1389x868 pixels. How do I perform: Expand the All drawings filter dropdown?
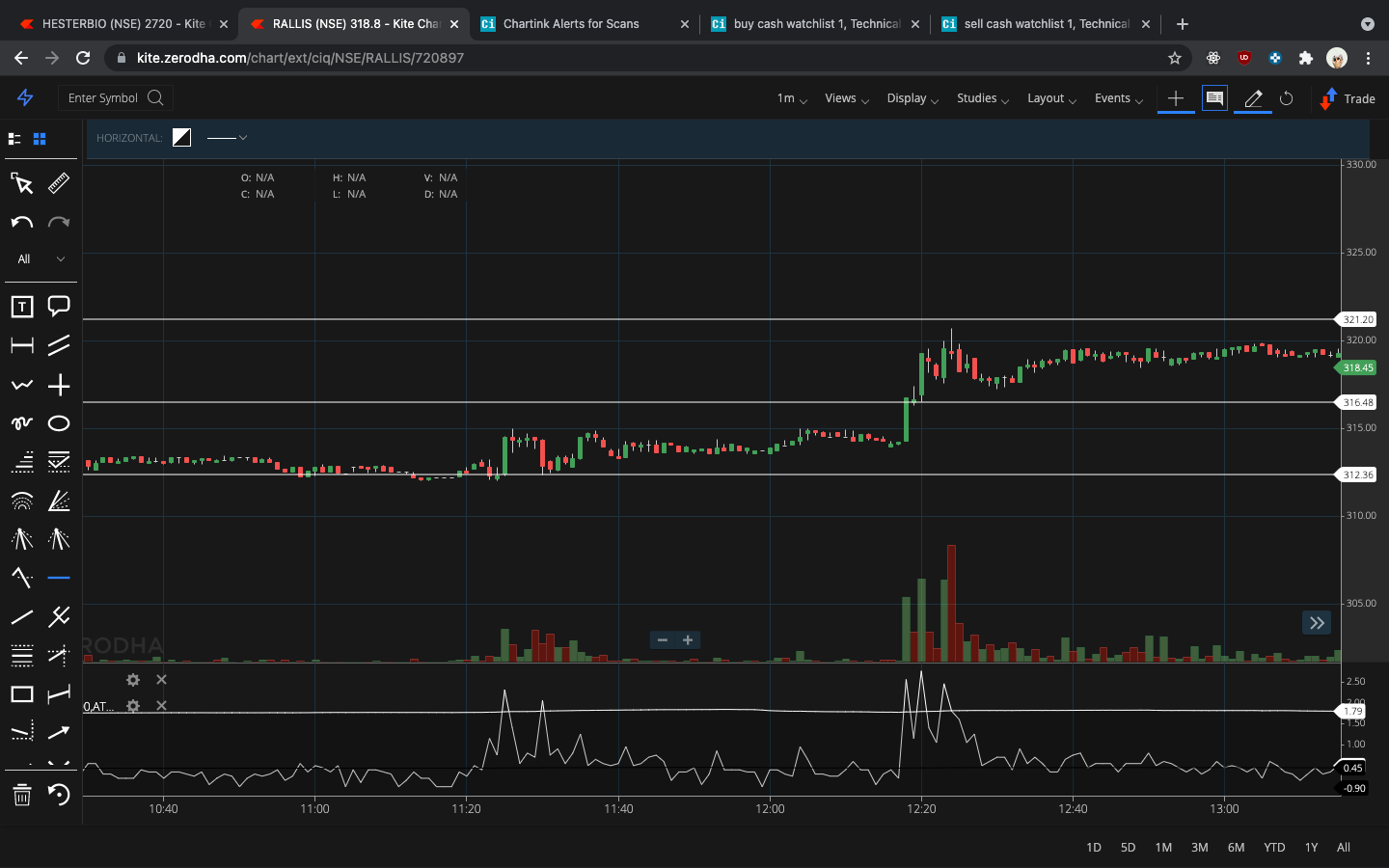(41, 258)
